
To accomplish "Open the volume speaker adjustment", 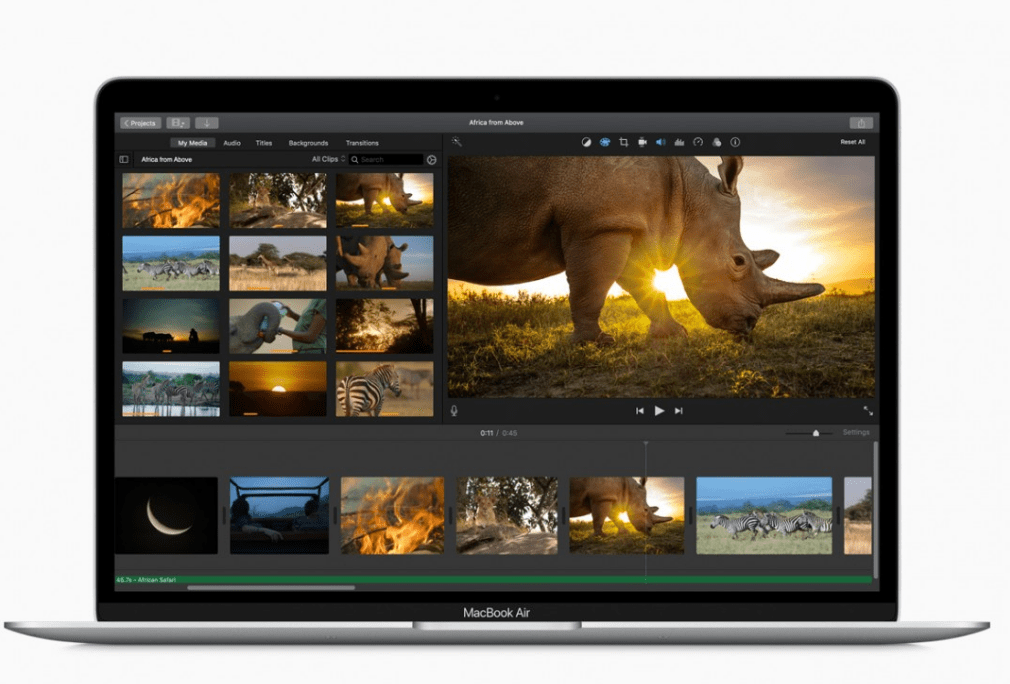I will pyautogui.click(x=660, y=142).
